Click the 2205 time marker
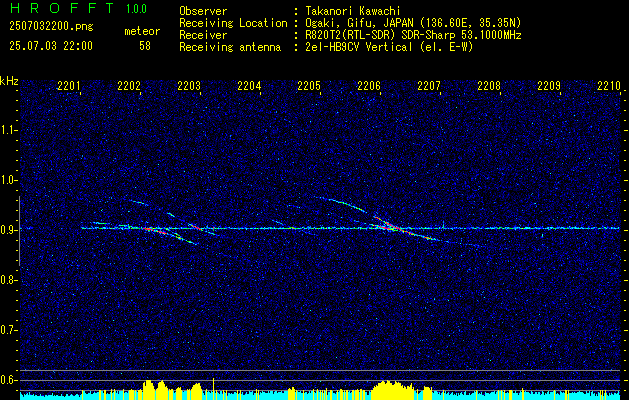Screen dimensions: 629x400 point(309,85)
